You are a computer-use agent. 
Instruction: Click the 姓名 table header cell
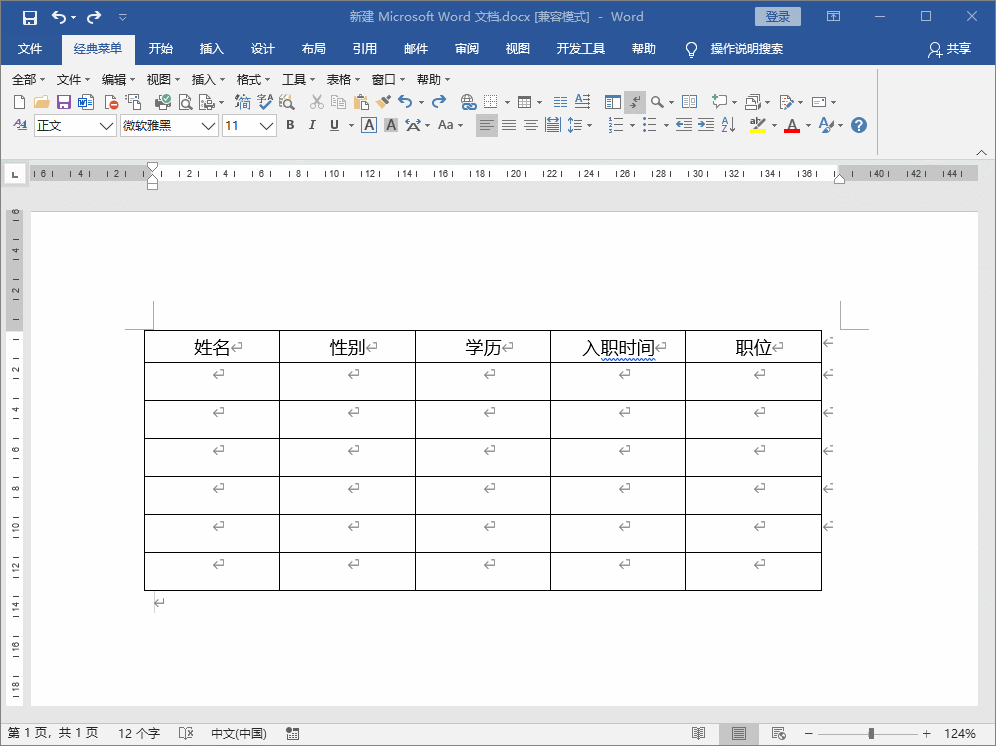coord(212,347)
